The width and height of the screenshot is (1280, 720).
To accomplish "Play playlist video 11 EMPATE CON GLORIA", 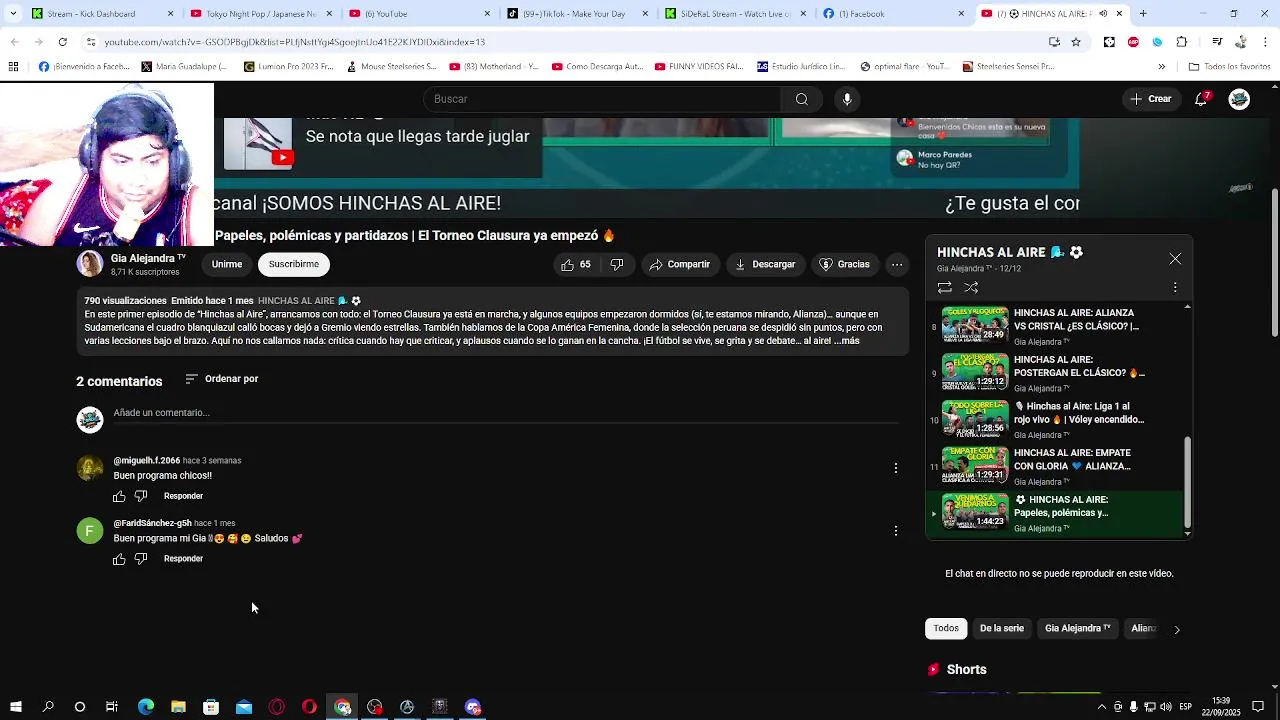I will click(x=1056, y=466).
